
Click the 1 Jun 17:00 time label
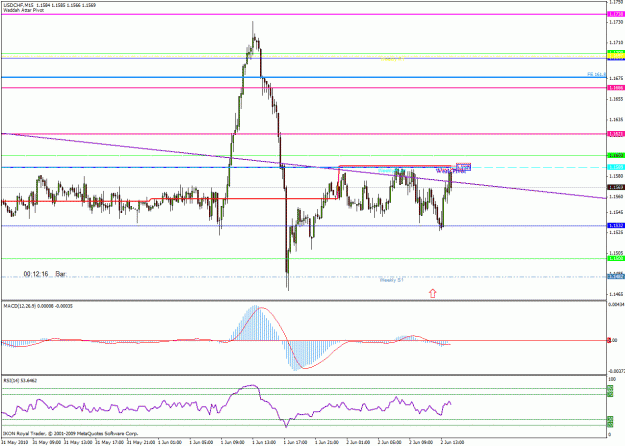(296, 442)
